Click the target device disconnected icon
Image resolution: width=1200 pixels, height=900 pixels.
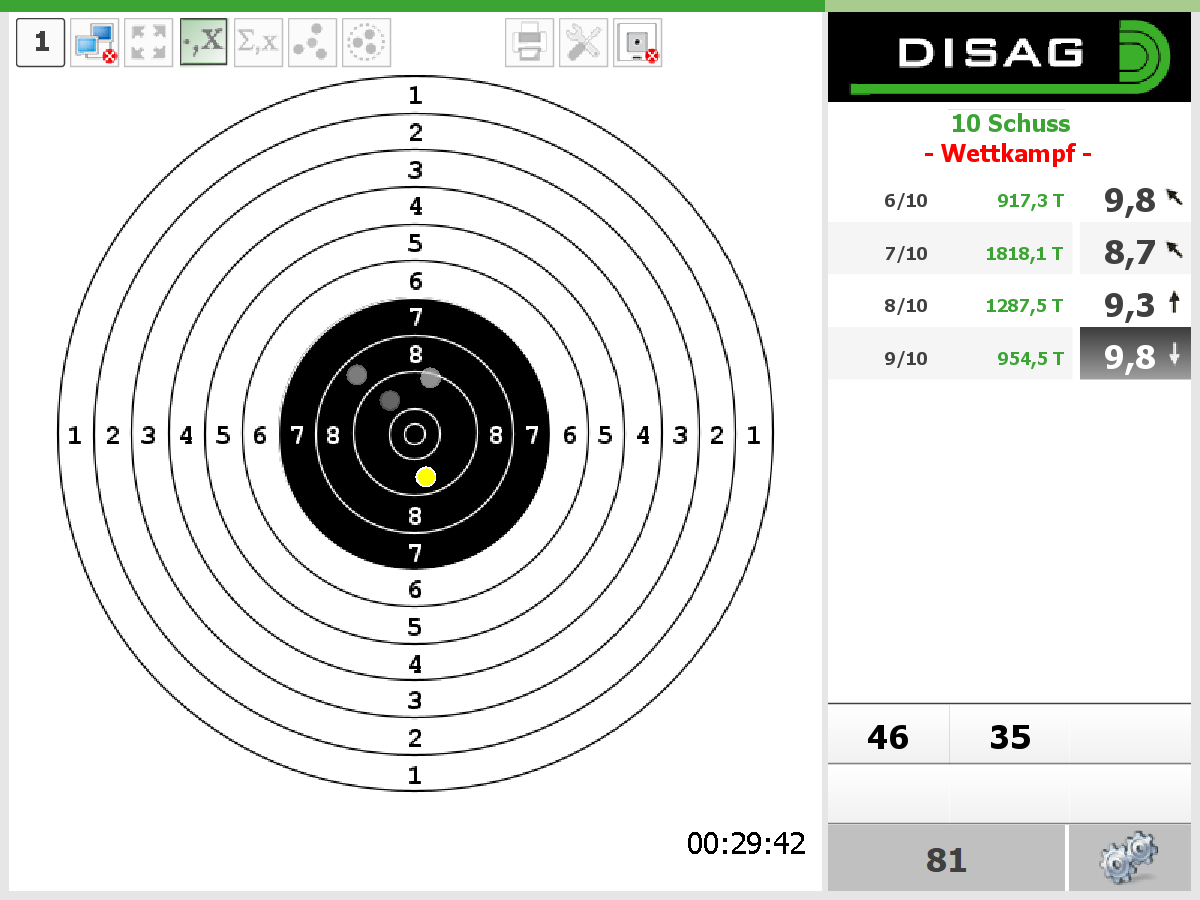click(637, 42)
